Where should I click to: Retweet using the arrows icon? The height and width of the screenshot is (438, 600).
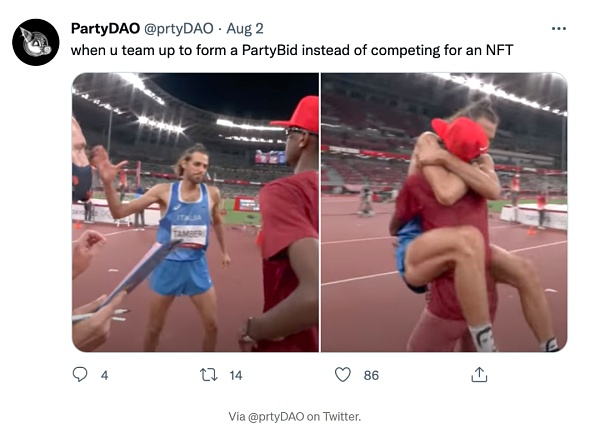209,374
